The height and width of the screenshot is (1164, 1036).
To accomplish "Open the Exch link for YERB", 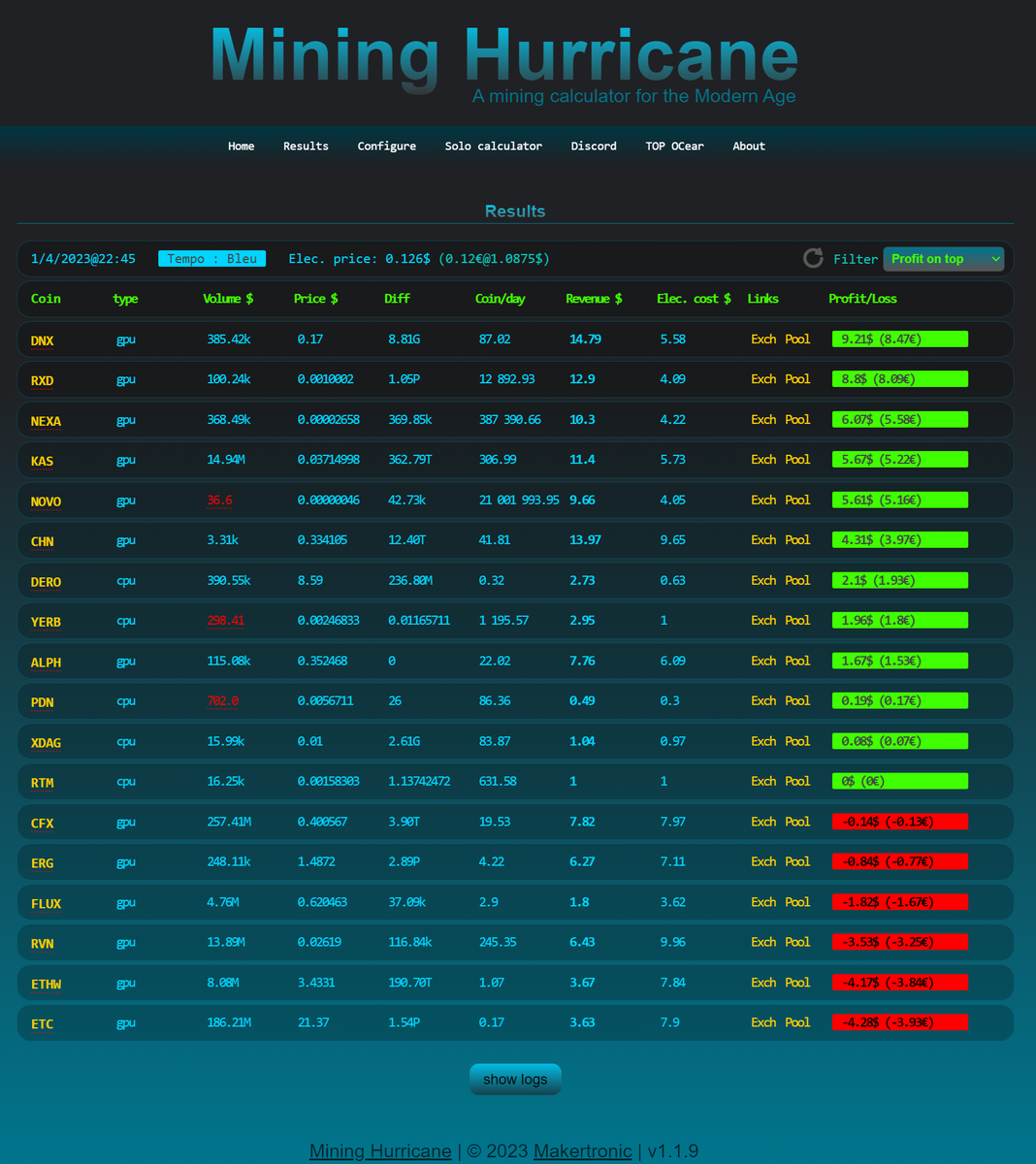I will click(763, 621).
